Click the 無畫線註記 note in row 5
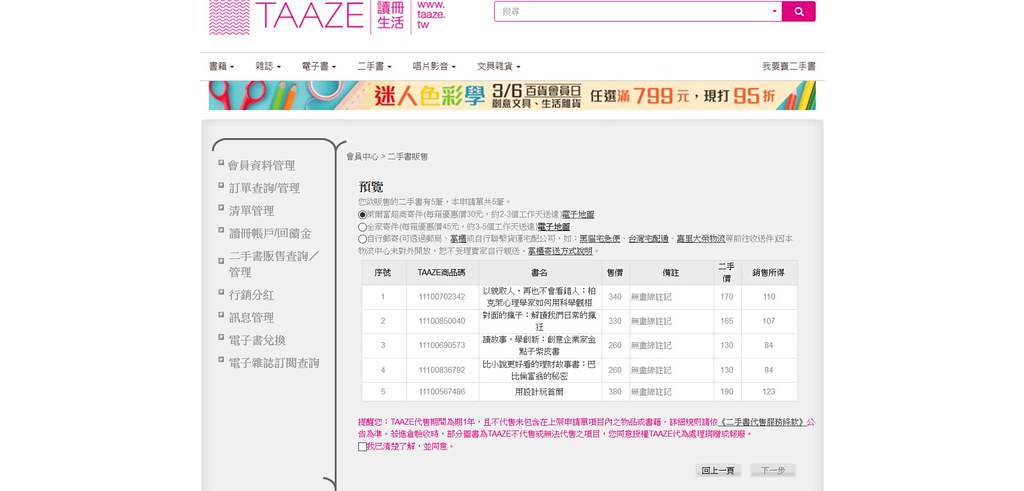Image resolution: width=1024 pixels, height=491 pixels. 650,392
